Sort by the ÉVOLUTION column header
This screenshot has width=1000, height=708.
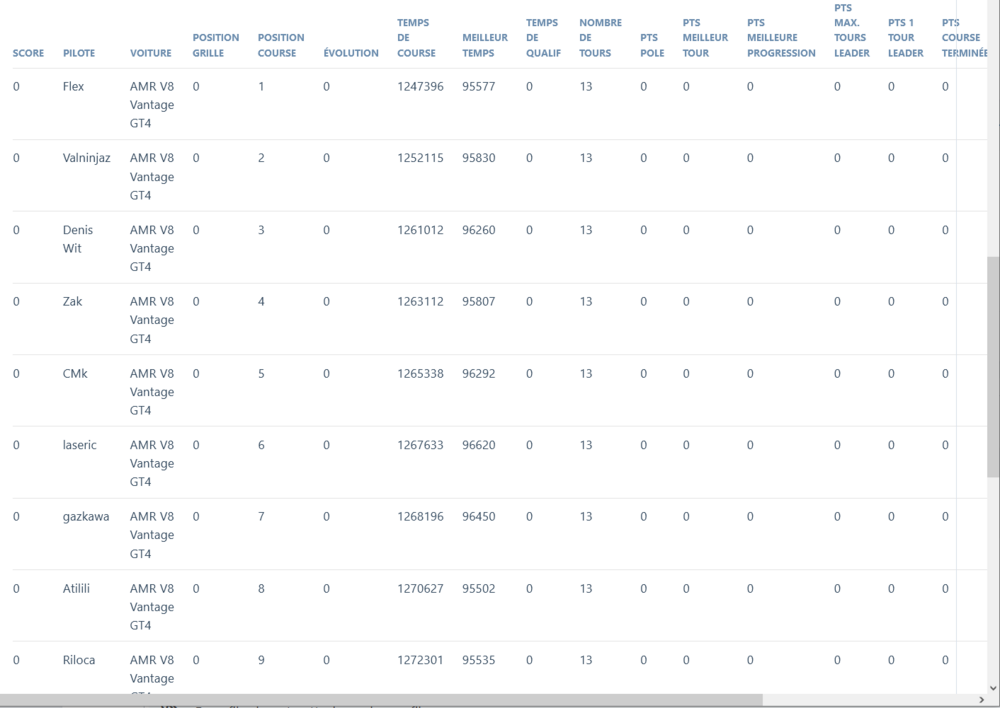pos(351,53)
